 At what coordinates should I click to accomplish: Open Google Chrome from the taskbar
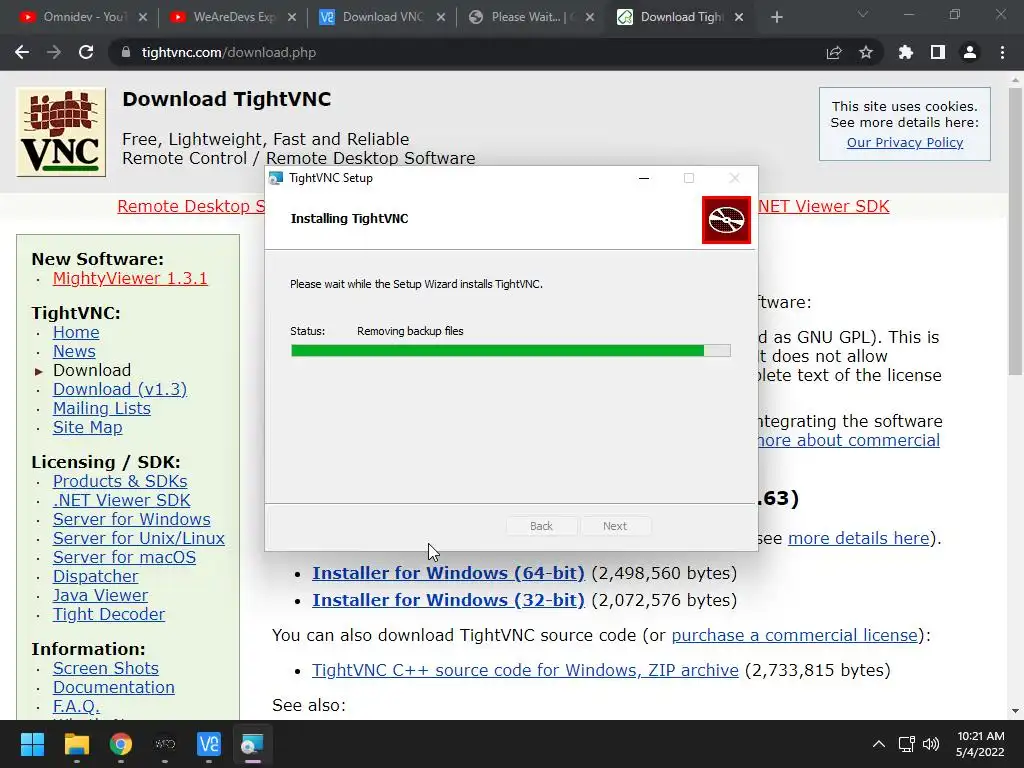(121, 744)
